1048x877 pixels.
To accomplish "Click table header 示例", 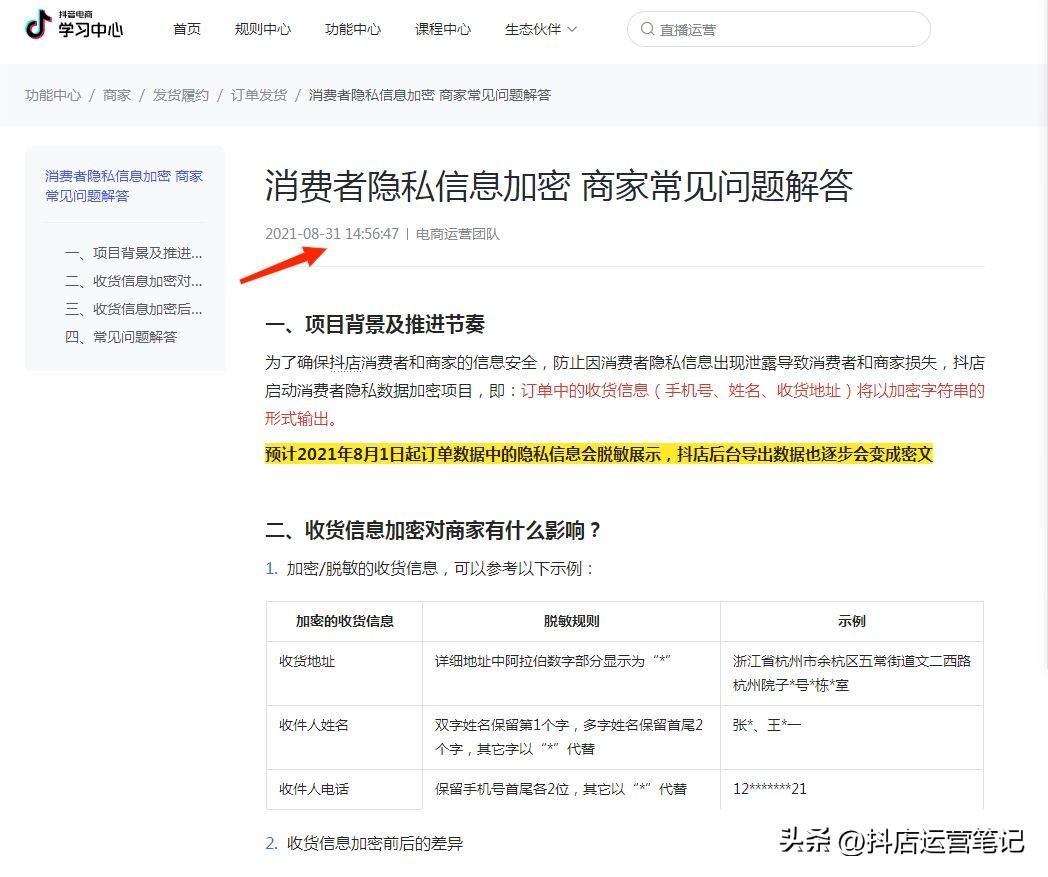I will click(852, 621).
